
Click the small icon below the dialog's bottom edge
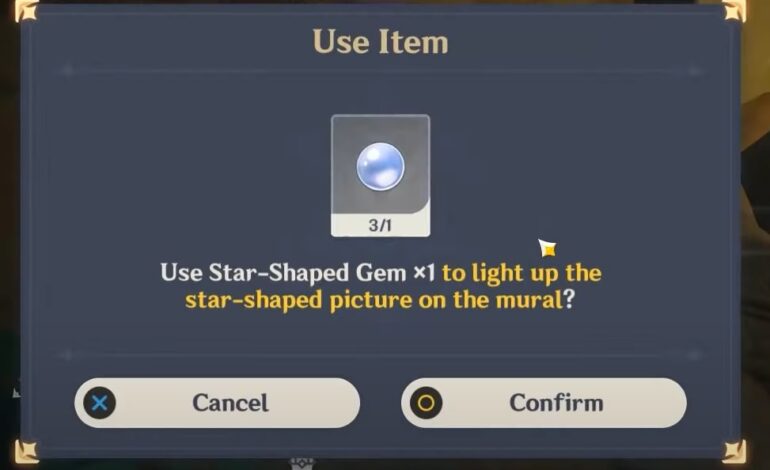tap(302, 464)
